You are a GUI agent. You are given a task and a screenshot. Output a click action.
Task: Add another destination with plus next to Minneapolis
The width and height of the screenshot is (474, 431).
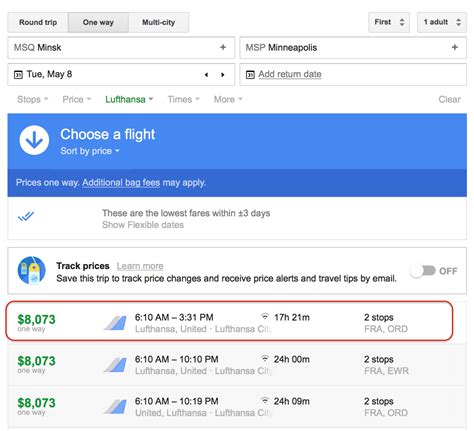455,47
